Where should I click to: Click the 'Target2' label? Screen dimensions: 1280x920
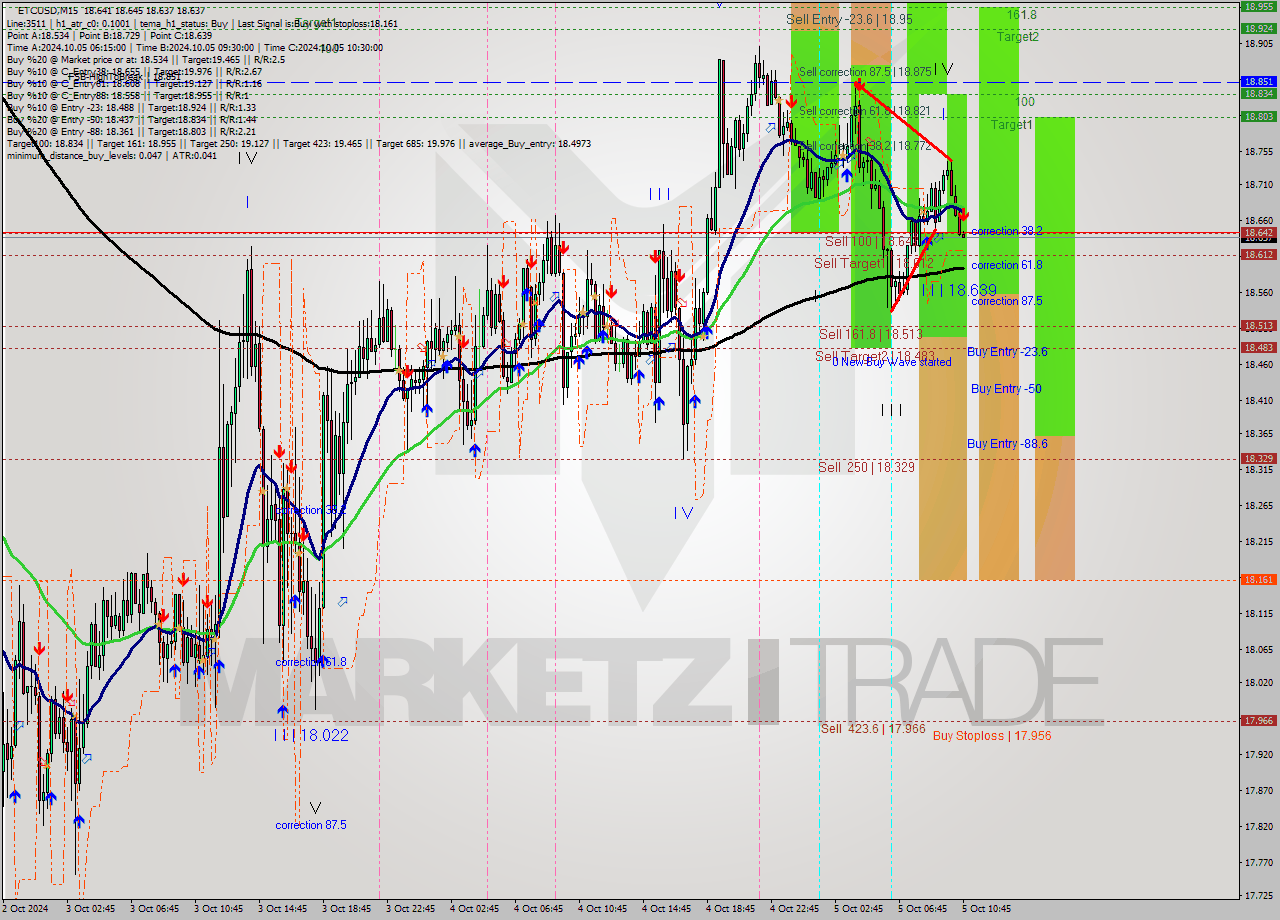click(1017, 37)
